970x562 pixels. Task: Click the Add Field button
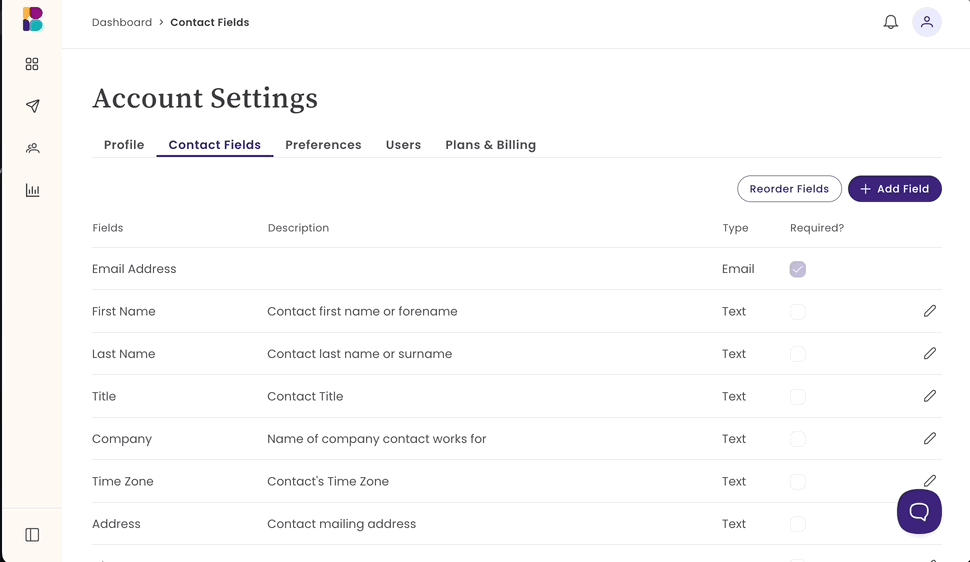[x=894, y=188]
